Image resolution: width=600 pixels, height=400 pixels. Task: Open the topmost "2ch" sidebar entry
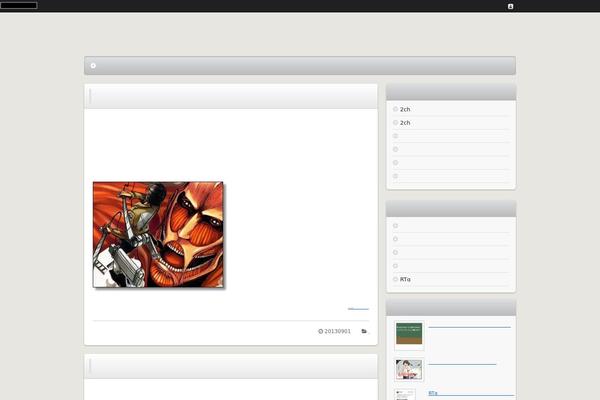405,109
